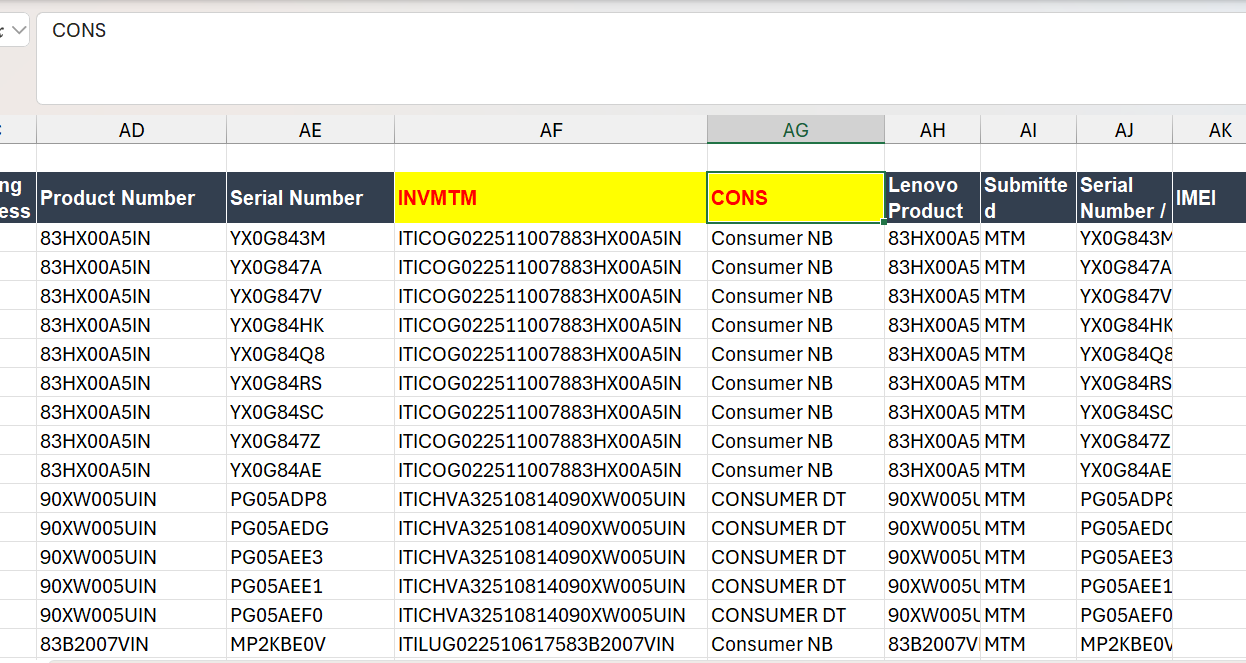This screenshot has width=1246, height=663.
Task: Select column AD header
Action: [x=131, y=130]
